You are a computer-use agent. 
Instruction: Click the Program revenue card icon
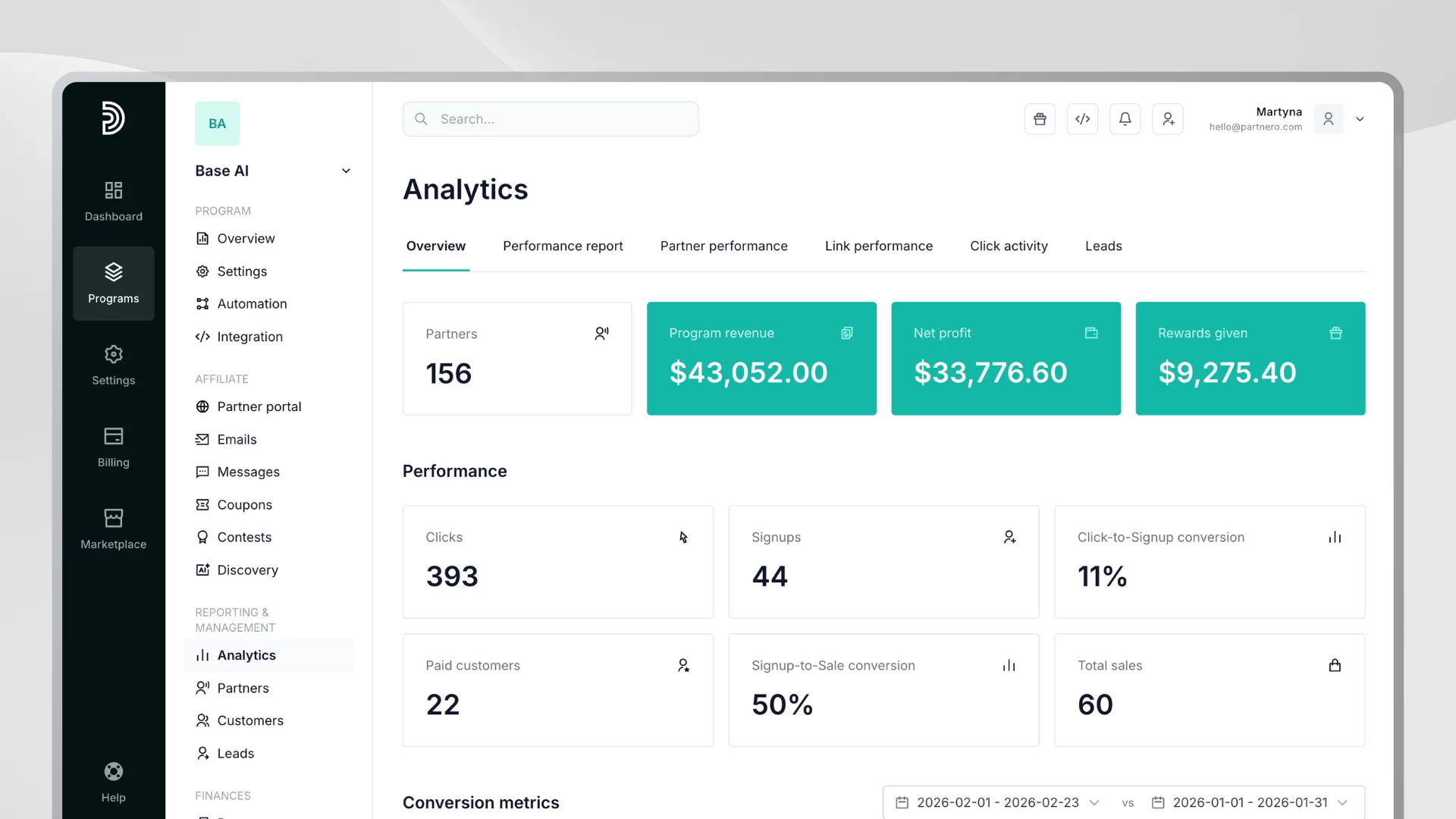pos(847,333)
